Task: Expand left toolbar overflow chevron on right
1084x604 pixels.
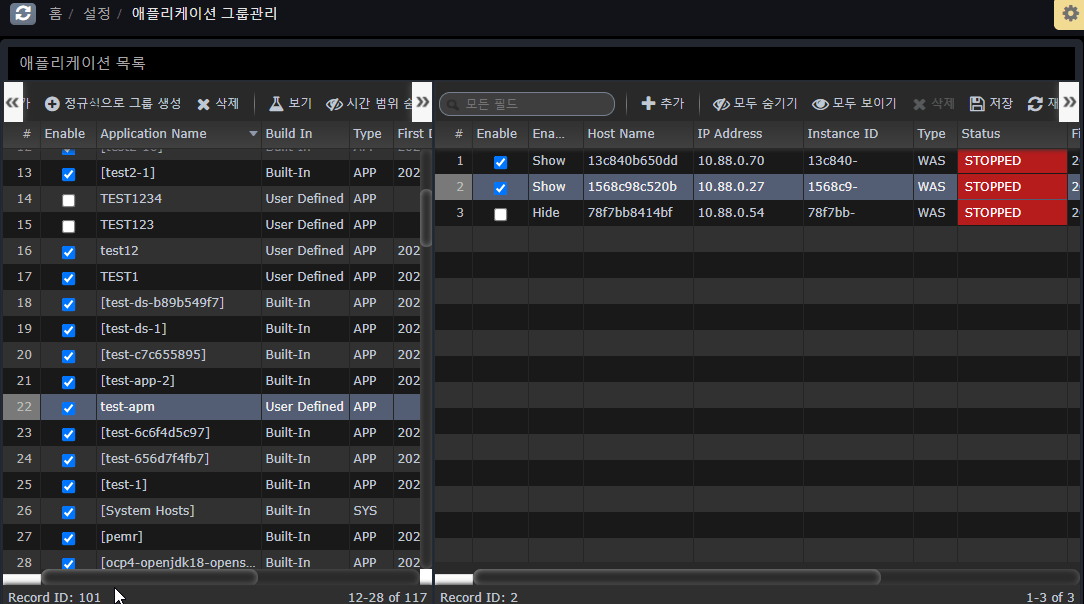Action: [422, 103]
